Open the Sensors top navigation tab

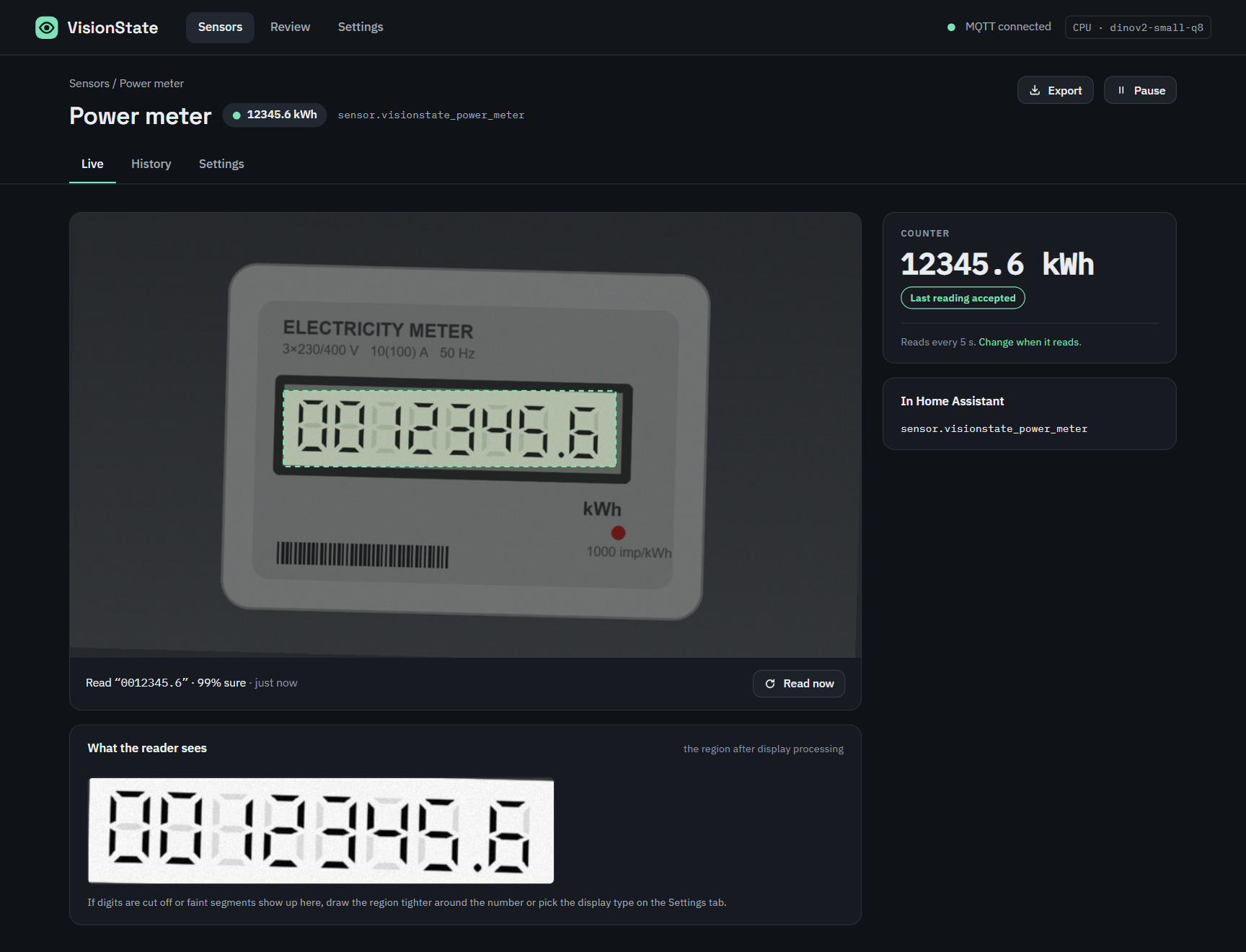220,27
